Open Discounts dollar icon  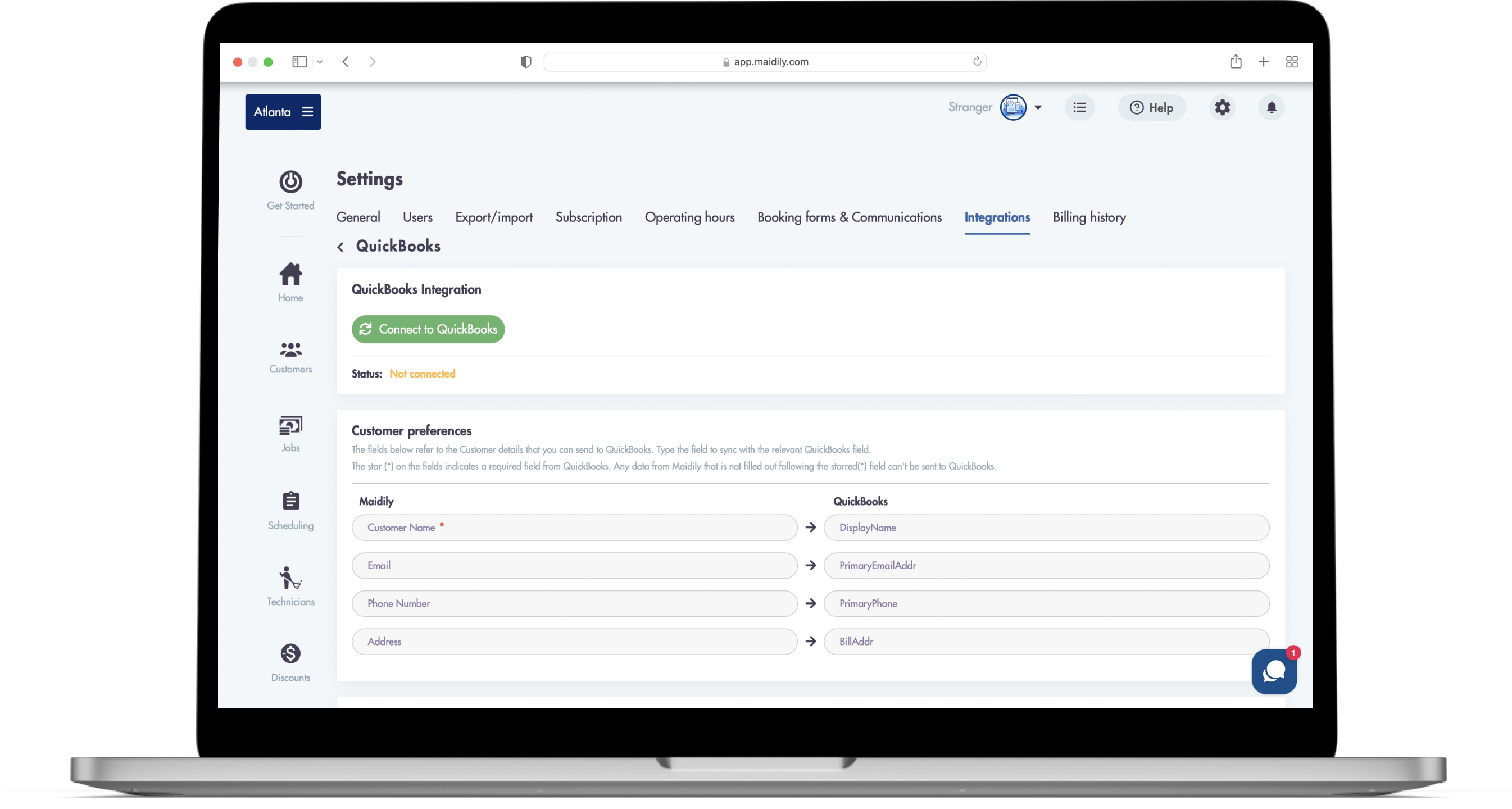[290, 653]
